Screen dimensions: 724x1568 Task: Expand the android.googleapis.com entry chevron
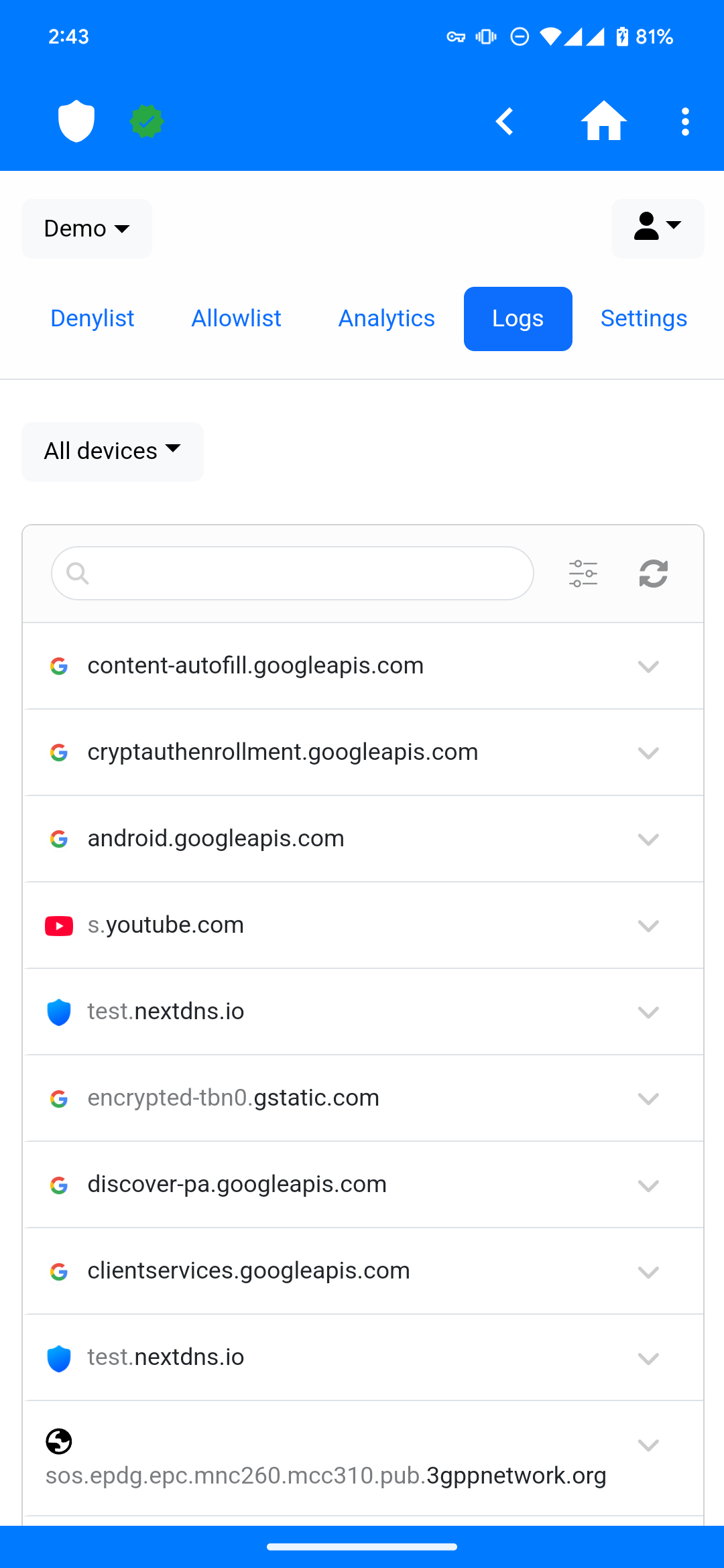point(648,839)
